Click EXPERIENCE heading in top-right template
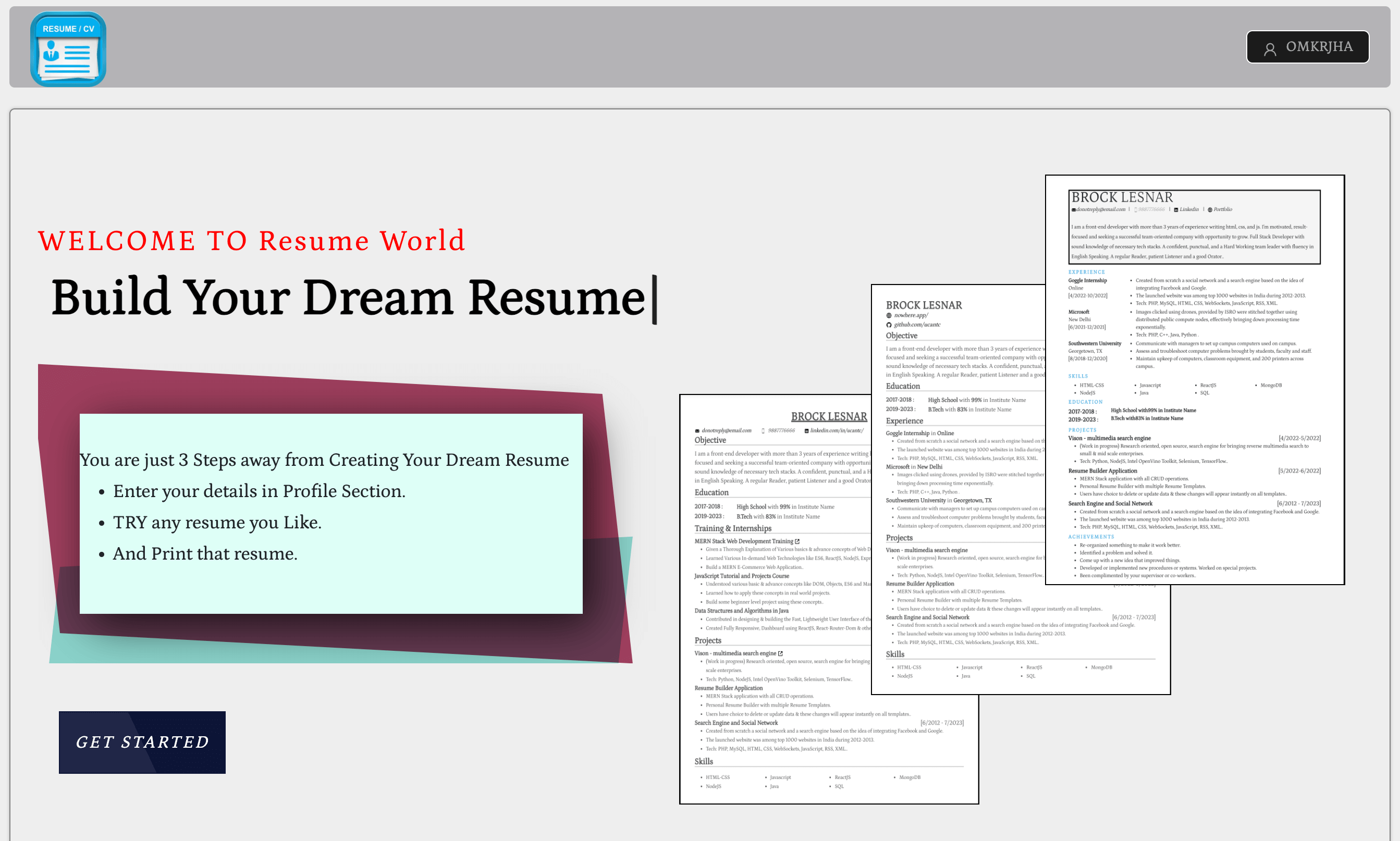 click(1086, 272)
